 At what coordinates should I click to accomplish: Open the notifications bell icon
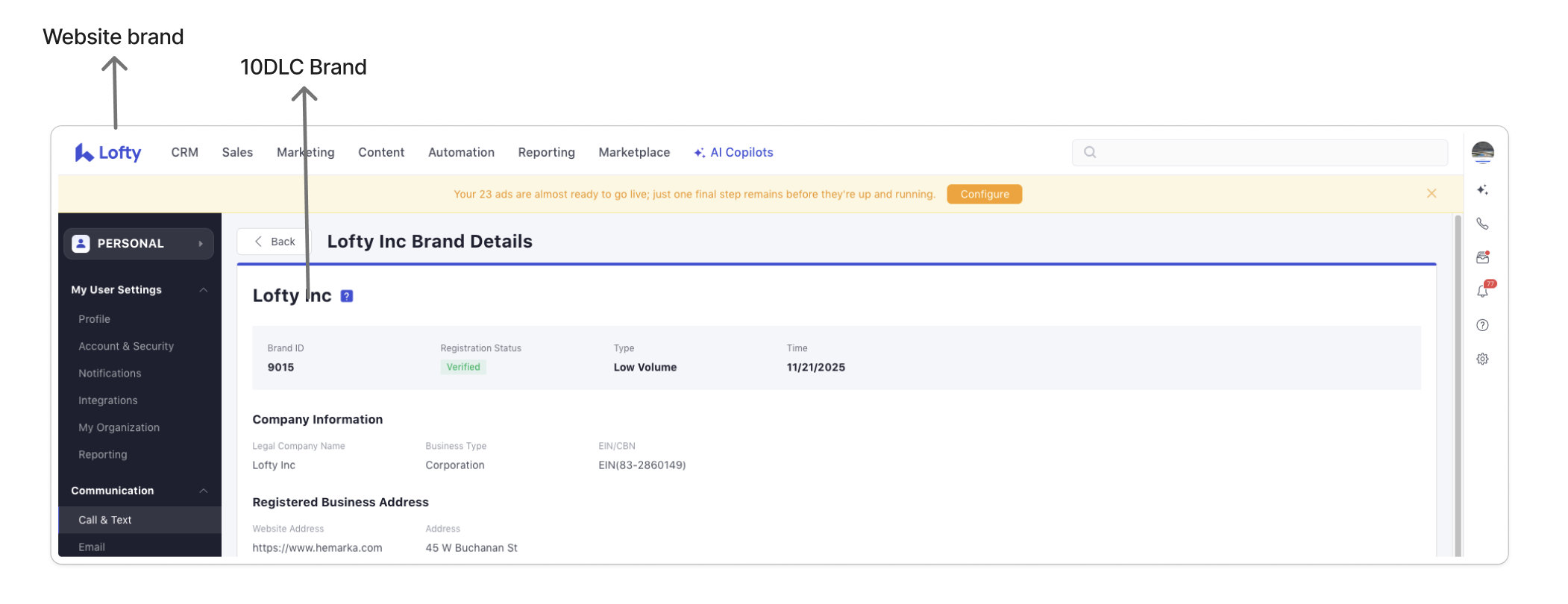[1482, 292]
